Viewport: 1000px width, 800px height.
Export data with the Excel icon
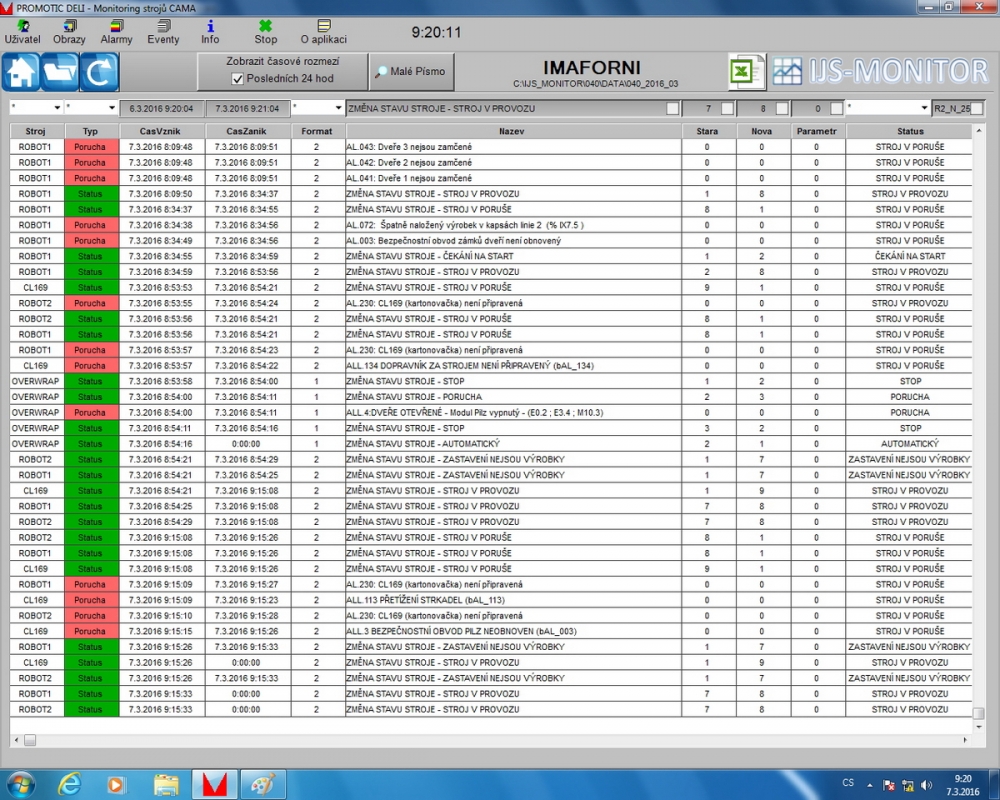(x=745, y=72)
